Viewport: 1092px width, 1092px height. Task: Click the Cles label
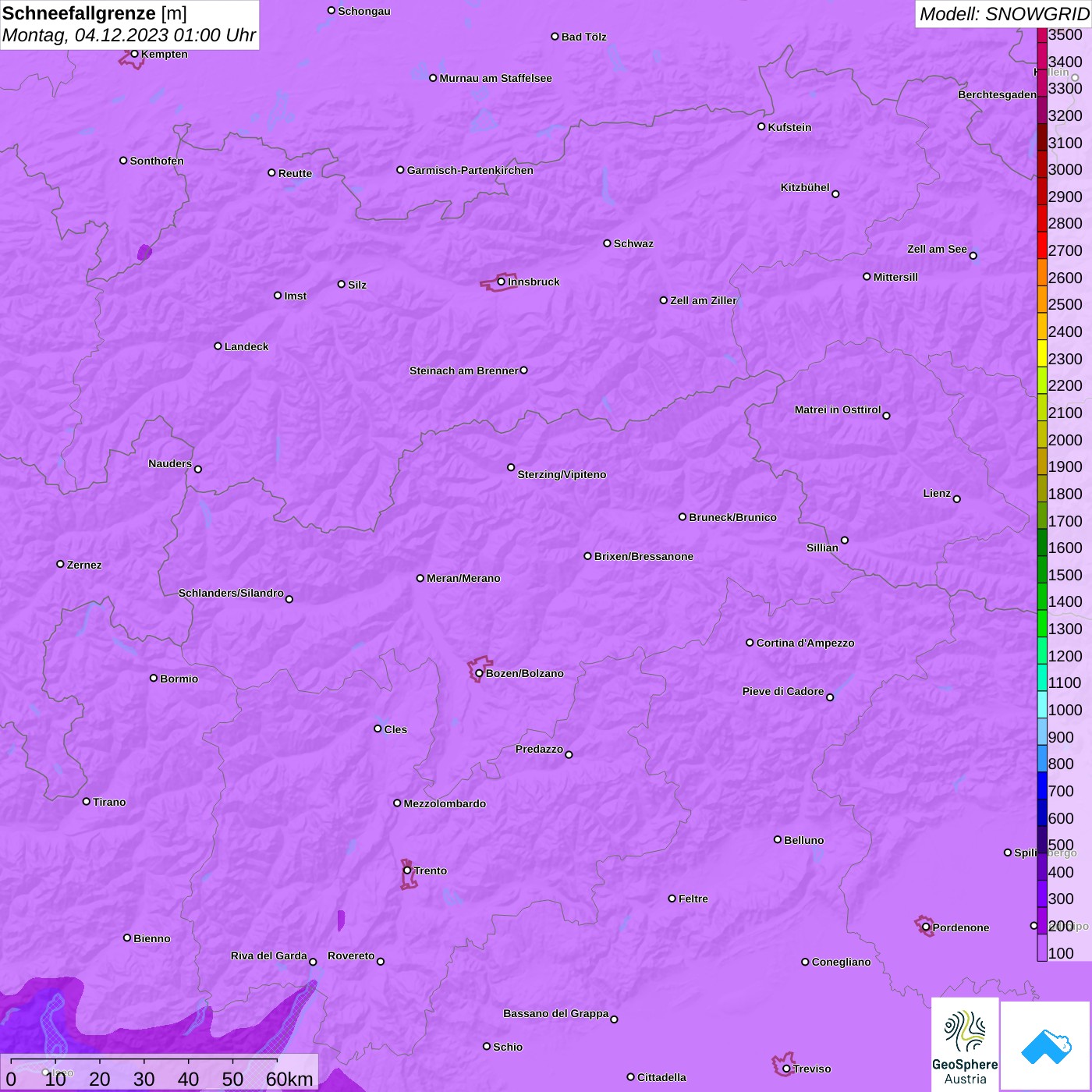(395, 729)
